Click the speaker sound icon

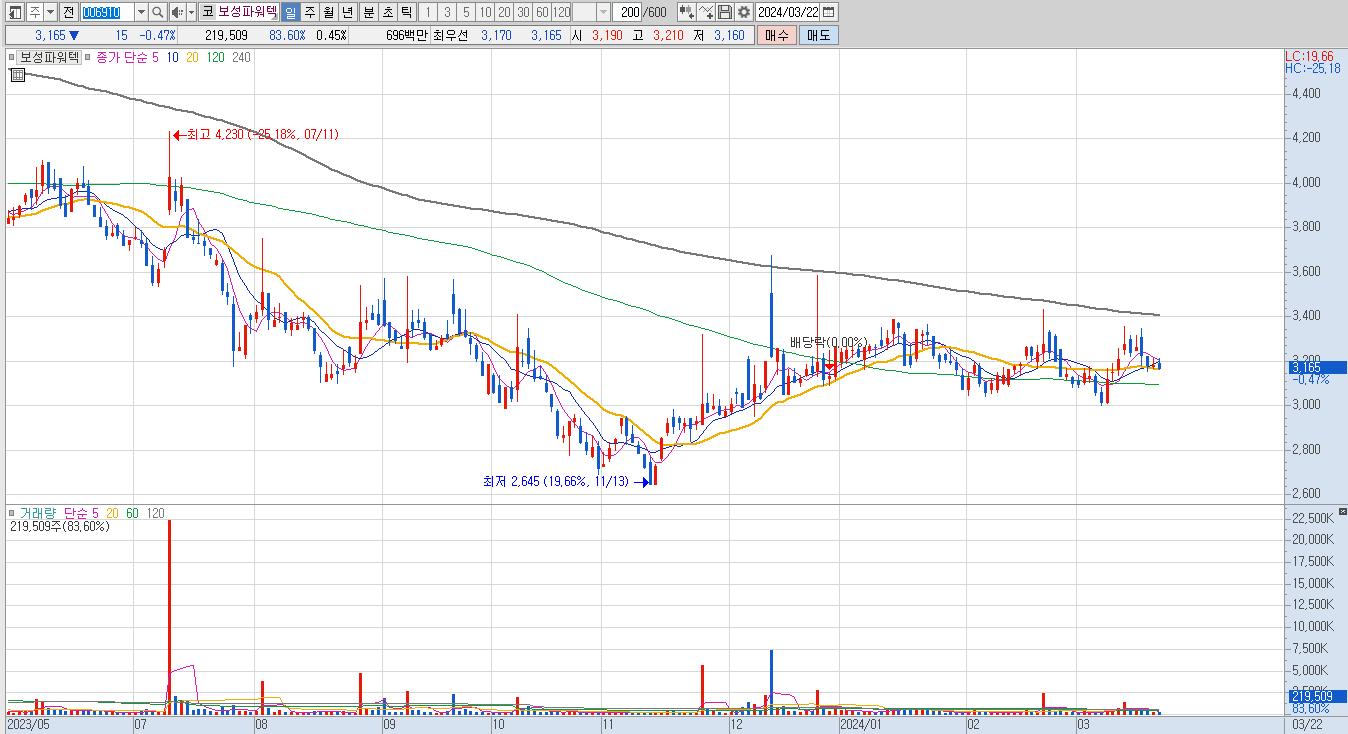pos(176,12)
